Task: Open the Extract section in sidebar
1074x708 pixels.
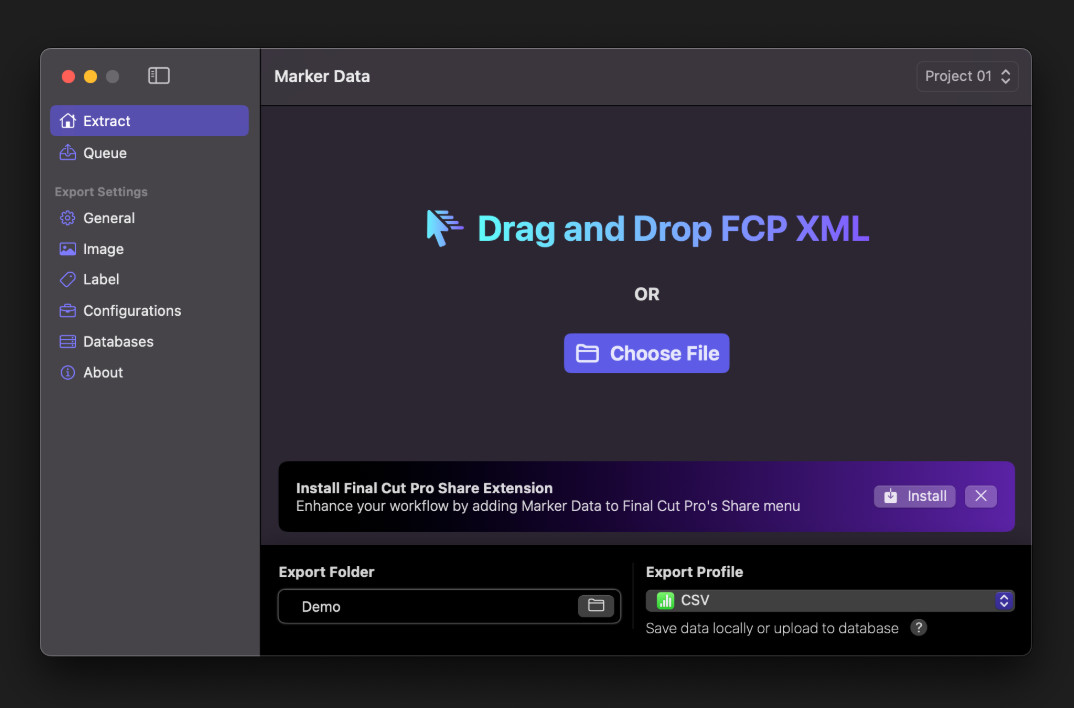Action: [x=149, y=121]
